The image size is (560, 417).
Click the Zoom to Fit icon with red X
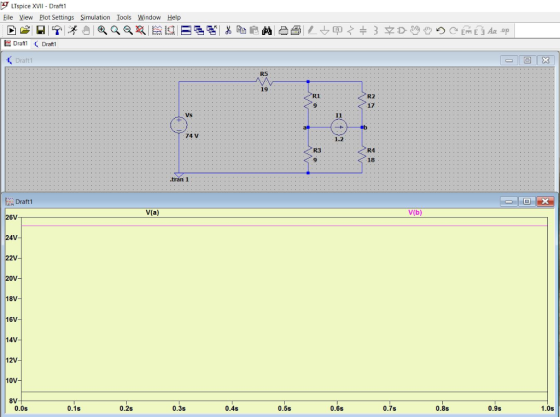[x=141, y=31]
